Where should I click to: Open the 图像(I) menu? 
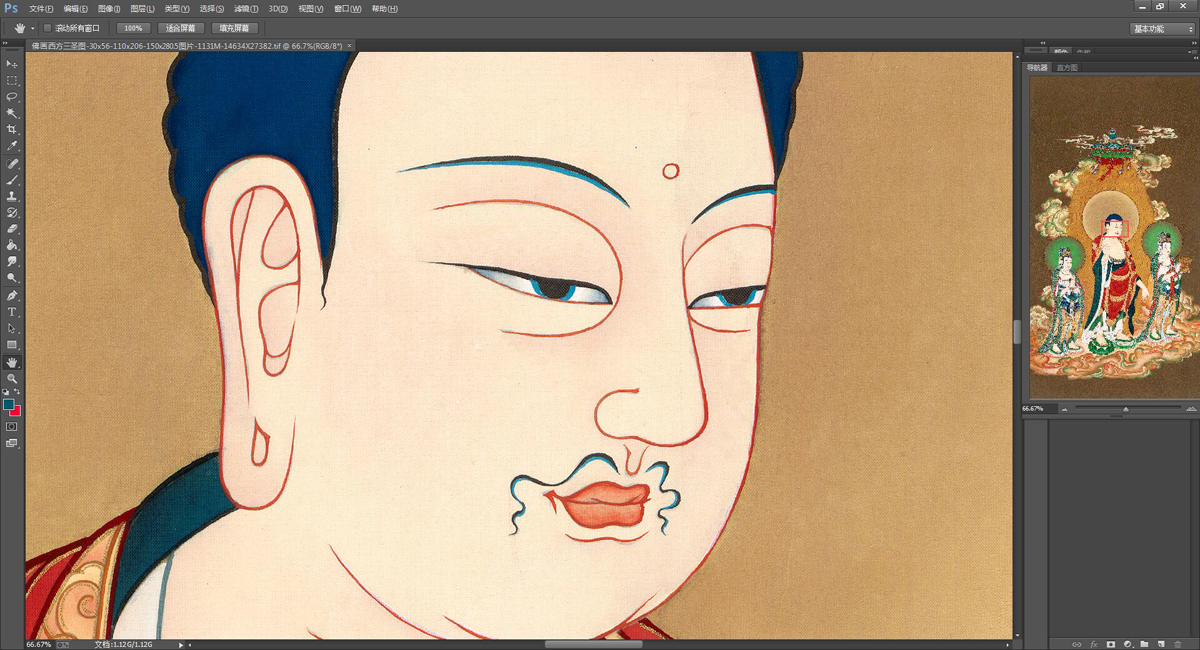[x=109, y=8]
